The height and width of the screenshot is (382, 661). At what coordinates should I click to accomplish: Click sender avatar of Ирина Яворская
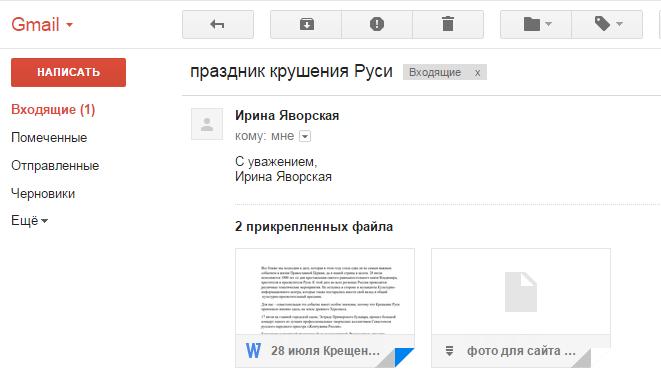(207, 124)
